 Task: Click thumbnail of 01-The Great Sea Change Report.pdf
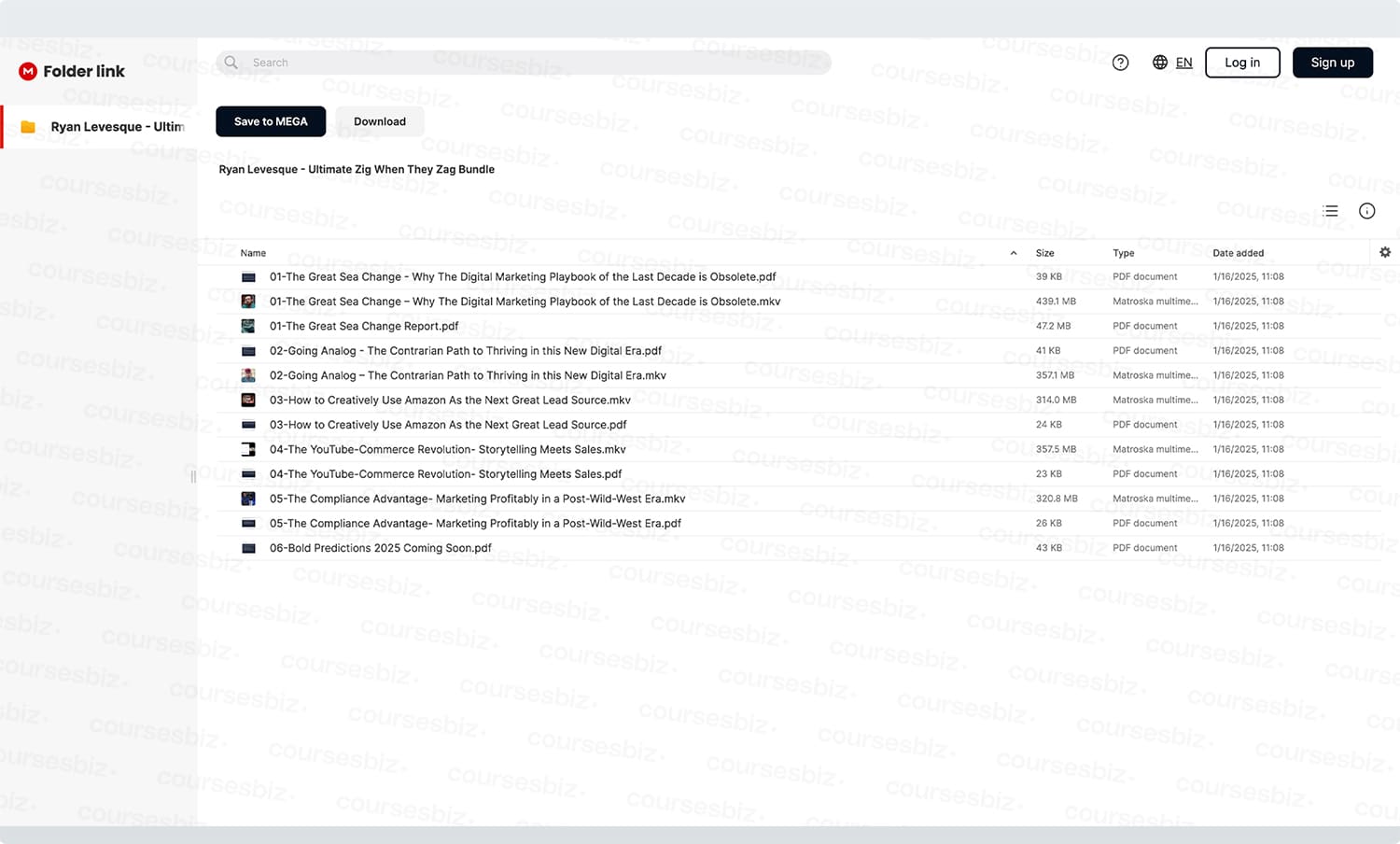[x=248, y=326]
